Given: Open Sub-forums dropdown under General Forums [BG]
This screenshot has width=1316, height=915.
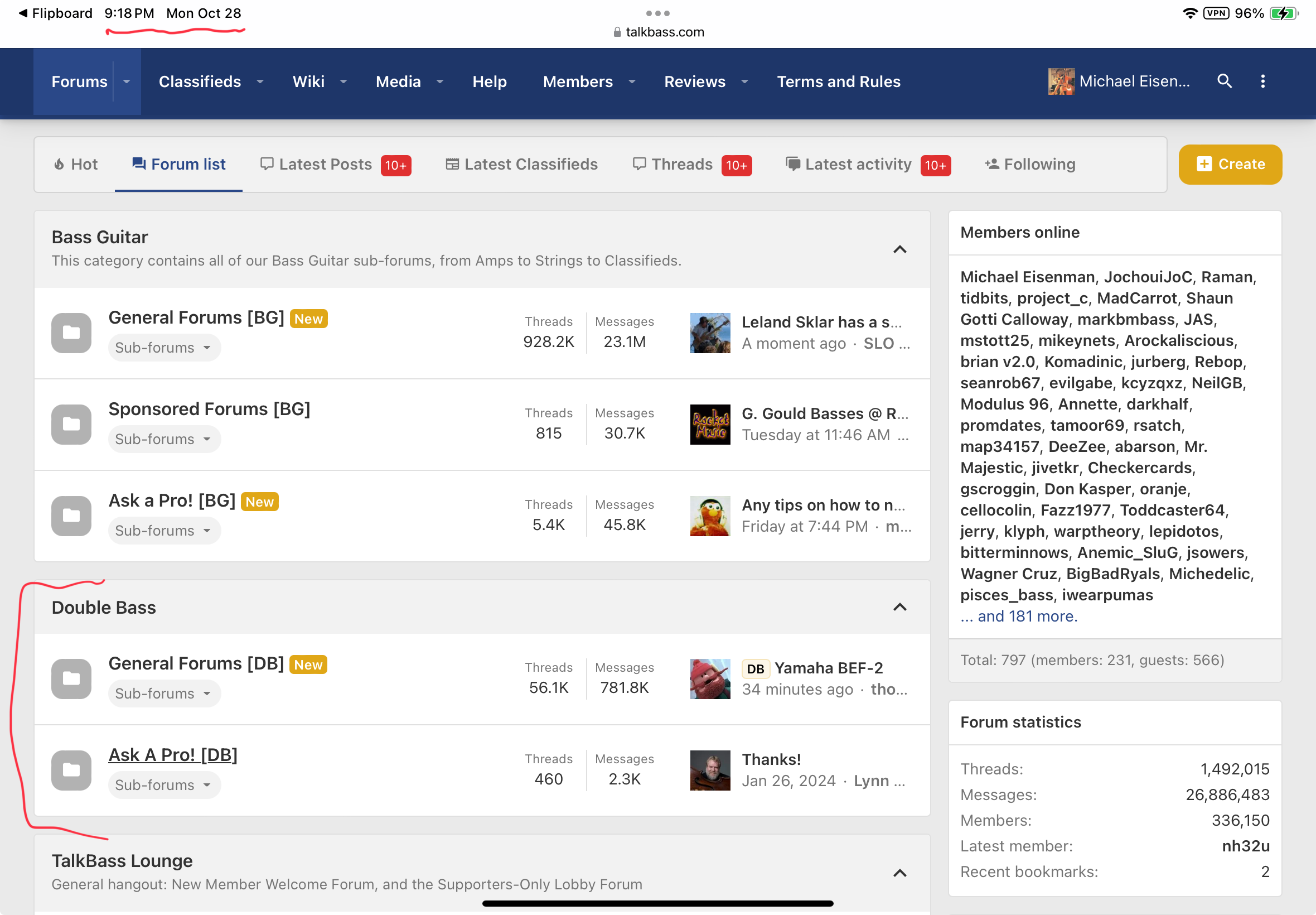Looking at the screenshot, I should point(164,348).
